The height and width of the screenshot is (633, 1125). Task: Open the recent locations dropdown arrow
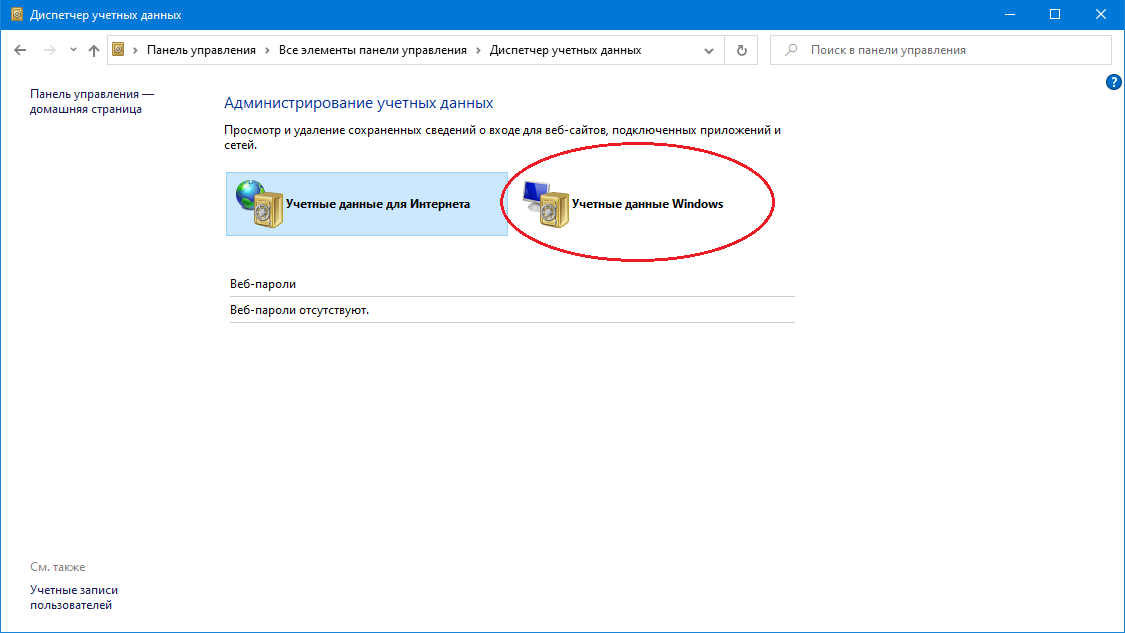coord(73,50)
